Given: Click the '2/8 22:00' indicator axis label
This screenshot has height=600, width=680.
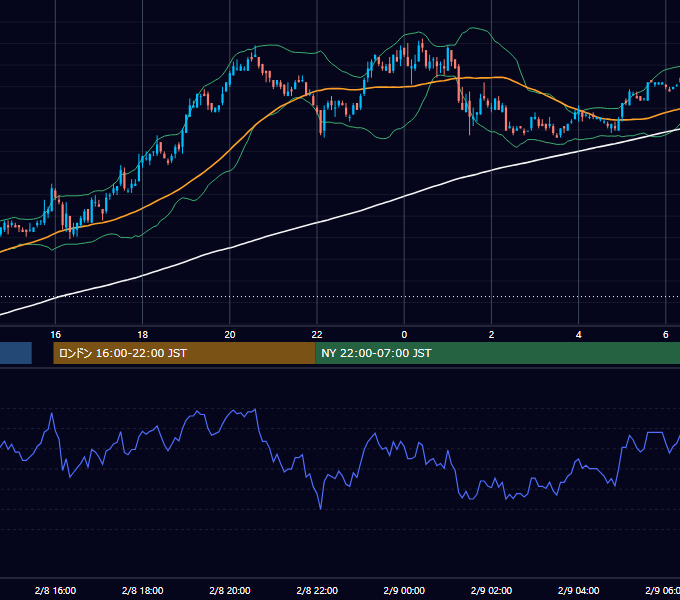Looking at the screenshot, I should click(317, 590).
